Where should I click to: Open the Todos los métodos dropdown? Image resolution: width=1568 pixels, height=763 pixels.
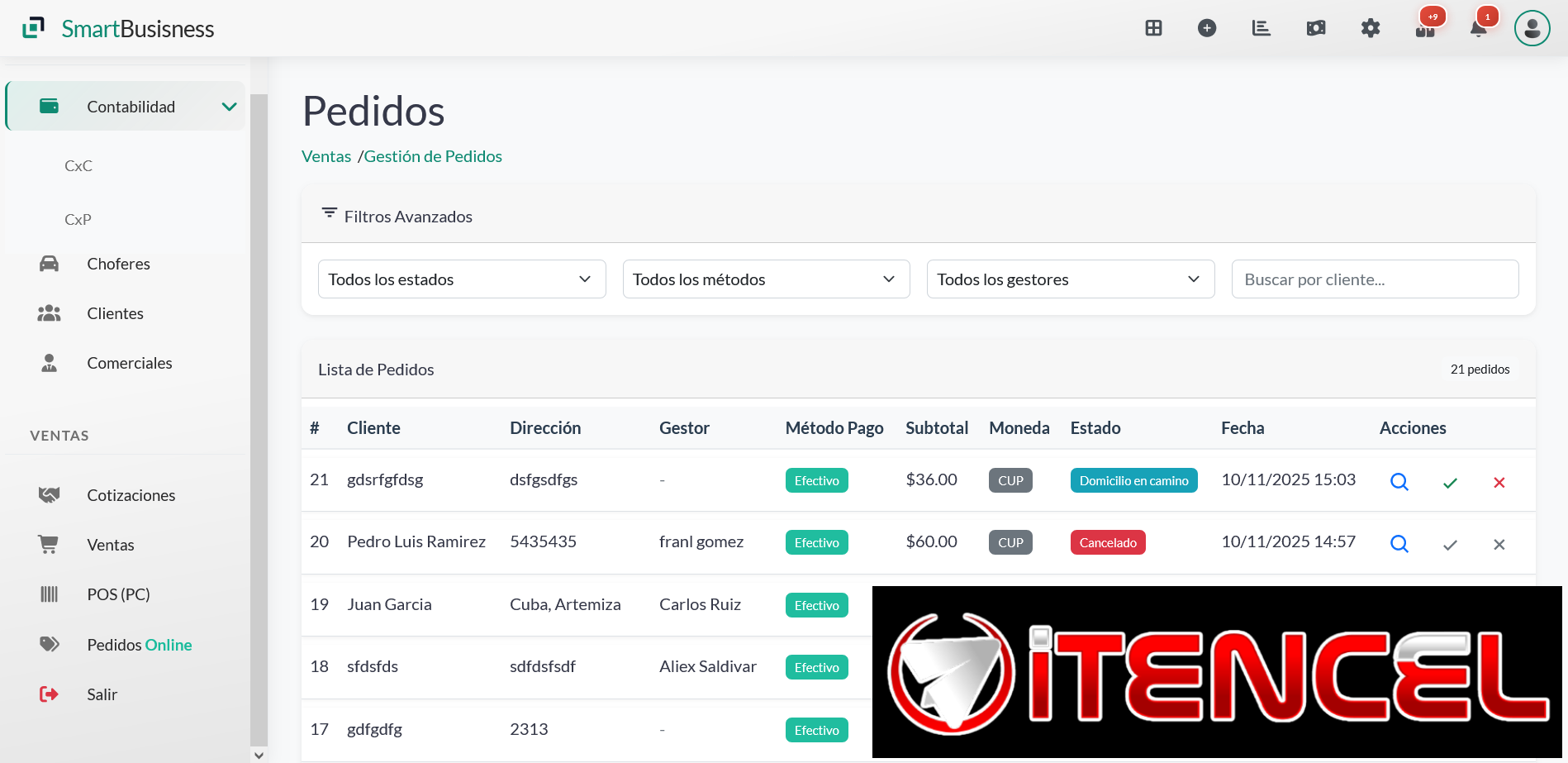coord(765,279)
